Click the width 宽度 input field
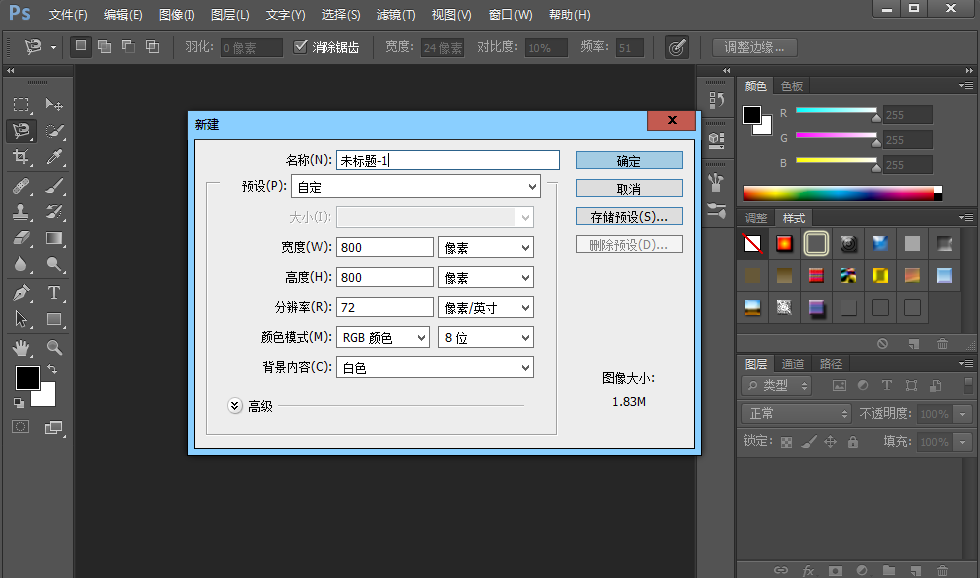The image size is (980, 578). (x=385, y=247)
